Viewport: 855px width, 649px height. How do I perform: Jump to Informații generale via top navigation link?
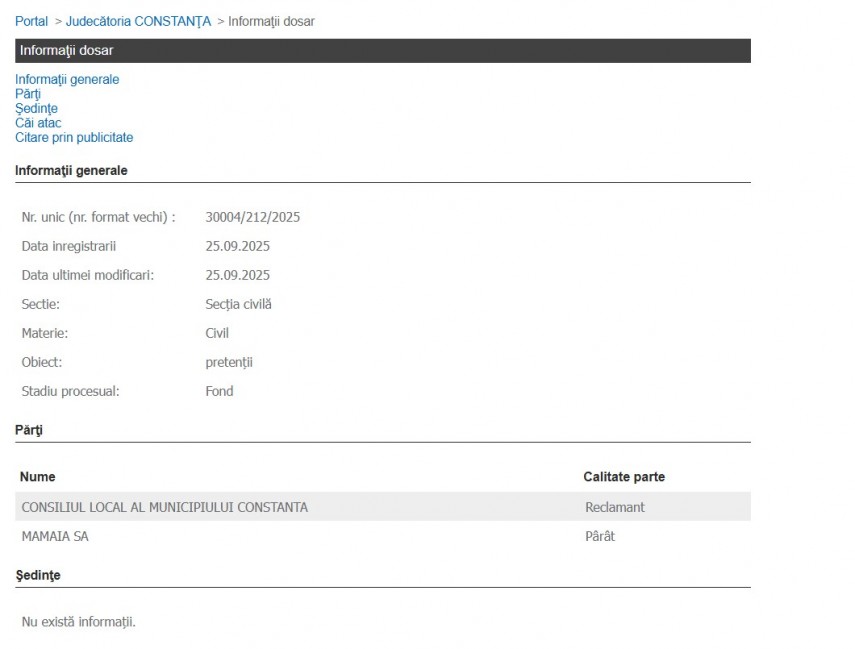point(67,79)
